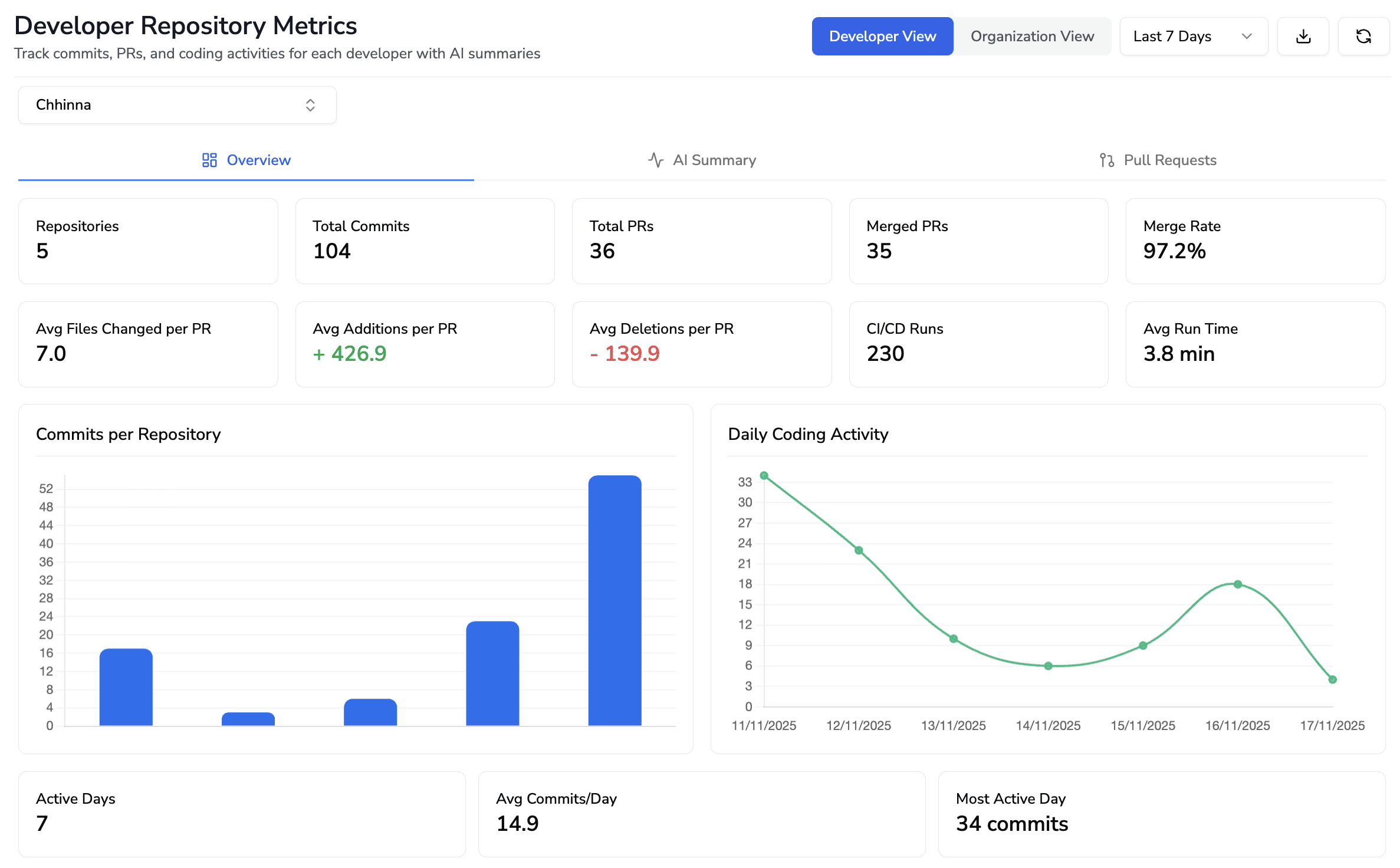Image resolution: width=1400 pixels, height=868 pixels.
Task: Expand the date range chevron arrow
Action: (1247, 37)
